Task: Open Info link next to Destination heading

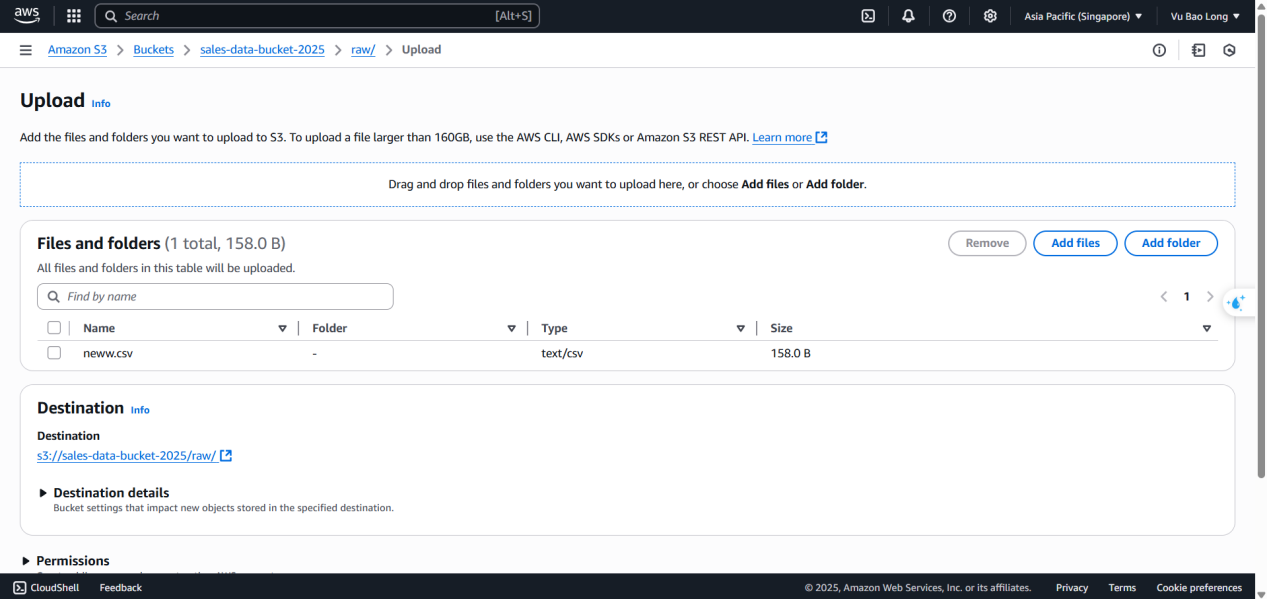Action: coord(140,410)
